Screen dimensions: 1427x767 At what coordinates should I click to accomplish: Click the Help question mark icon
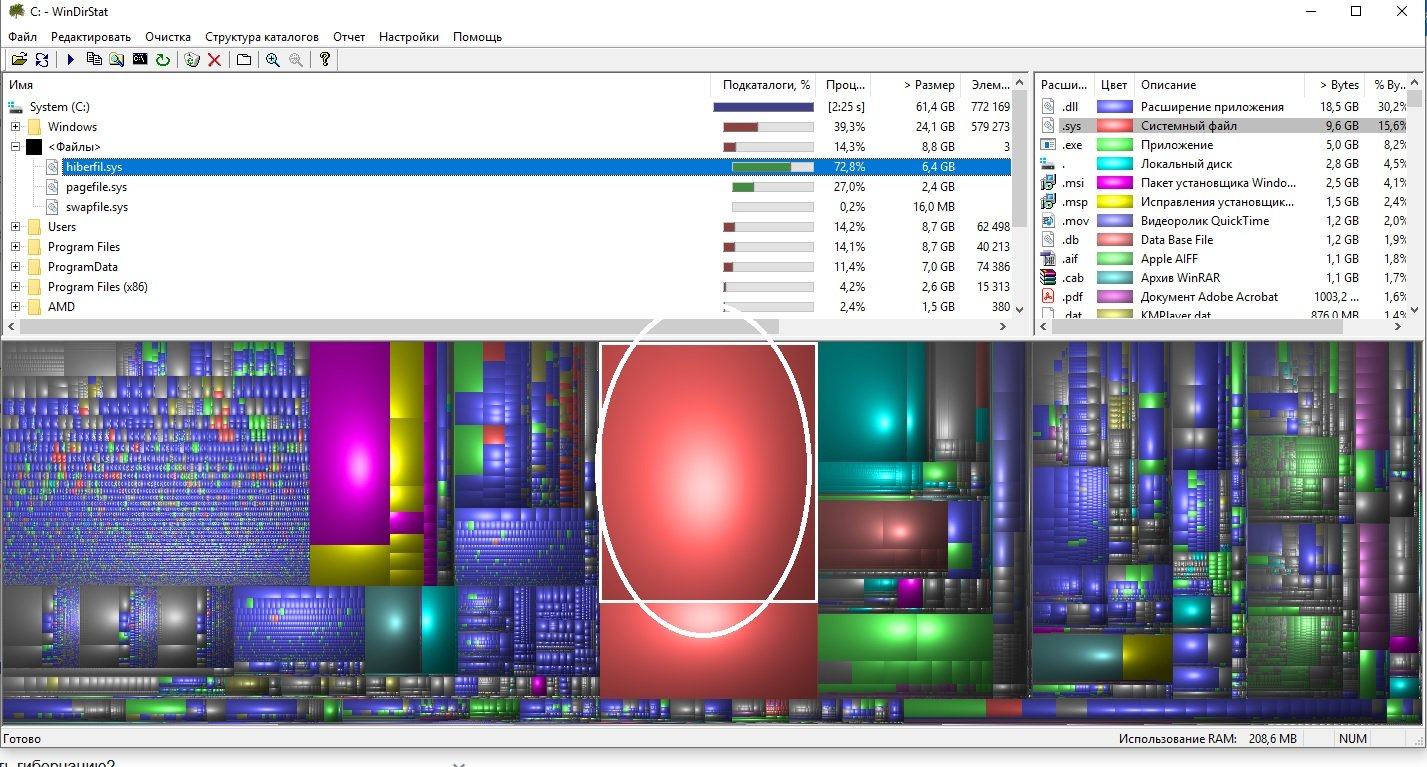click(x=324, y=60)
